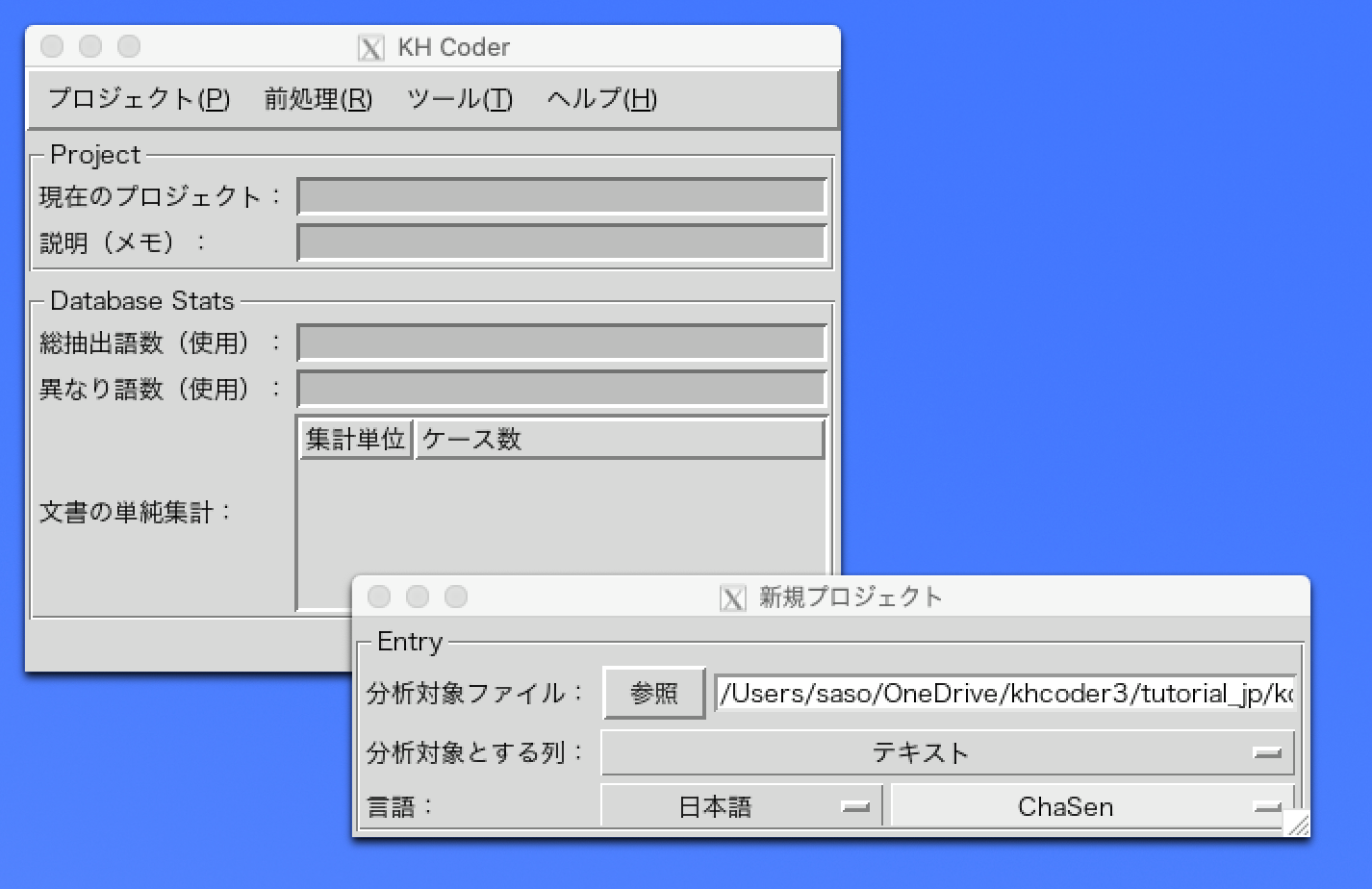Click the 参照 browse button
The height and width of the screenshot is (889, 1372).
pyautogui.click(x=654, y=694)
